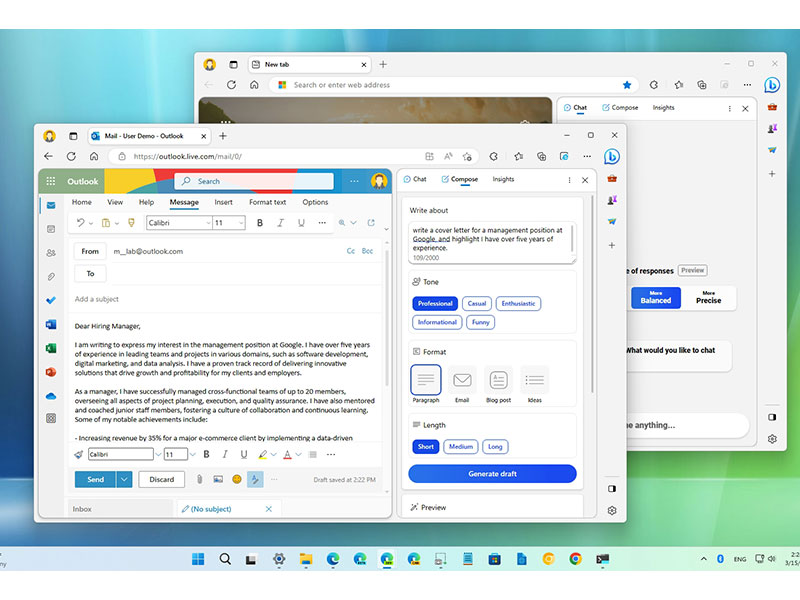Expand the Paste dropdown arrow
The height and width of the screenshot is (600, 800).
(117, 223)
